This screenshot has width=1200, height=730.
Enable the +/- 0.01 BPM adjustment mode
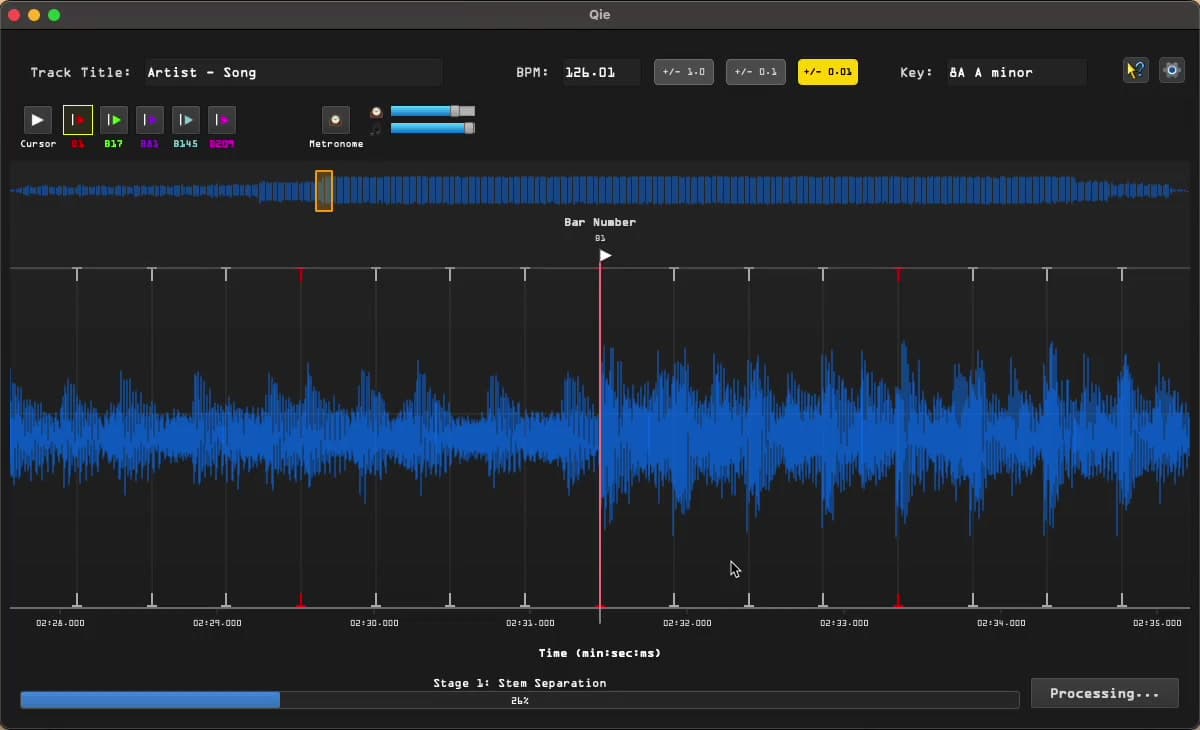tap(827, 72)
